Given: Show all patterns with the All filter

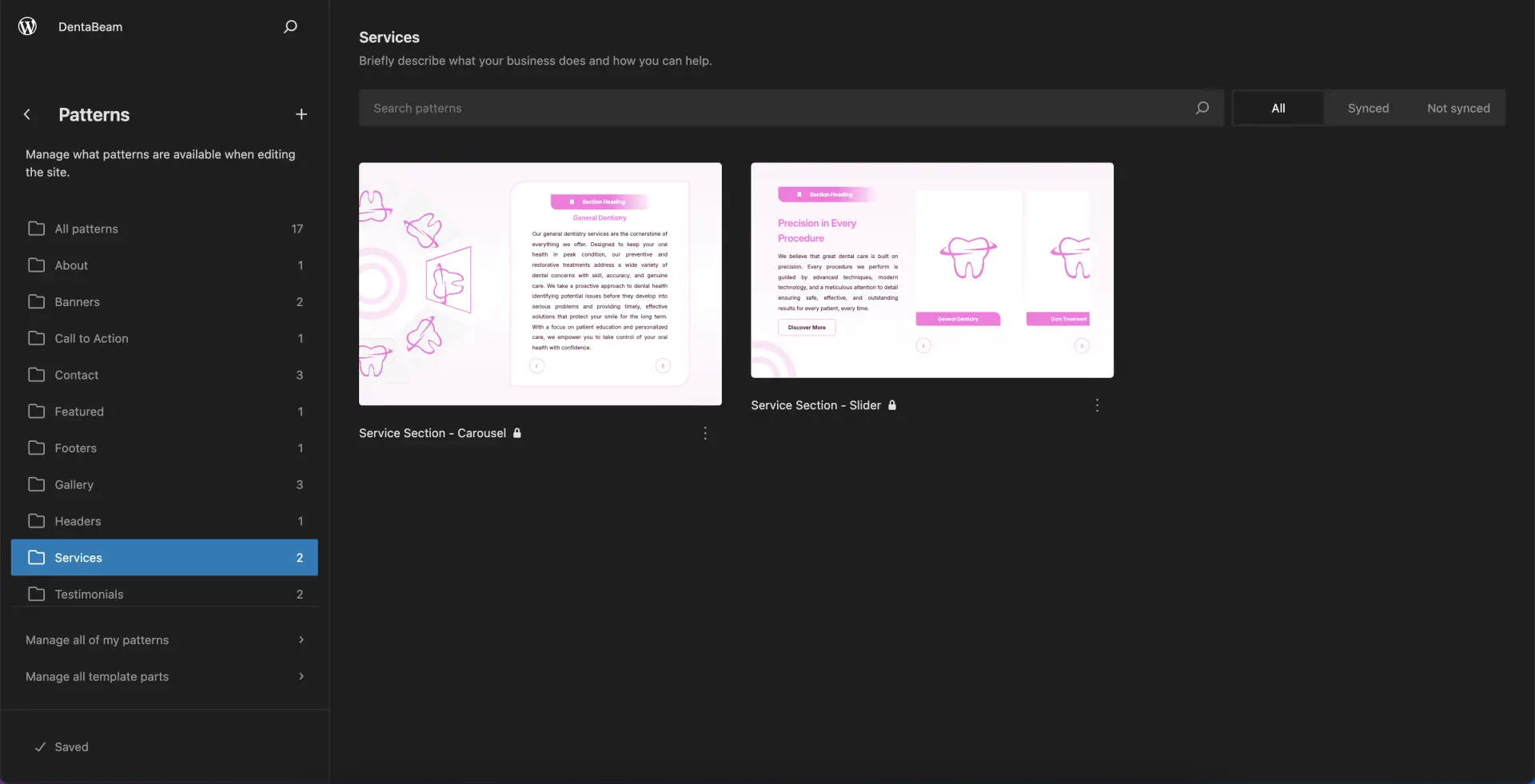Looking at the screenshot, I should 1278,108.
